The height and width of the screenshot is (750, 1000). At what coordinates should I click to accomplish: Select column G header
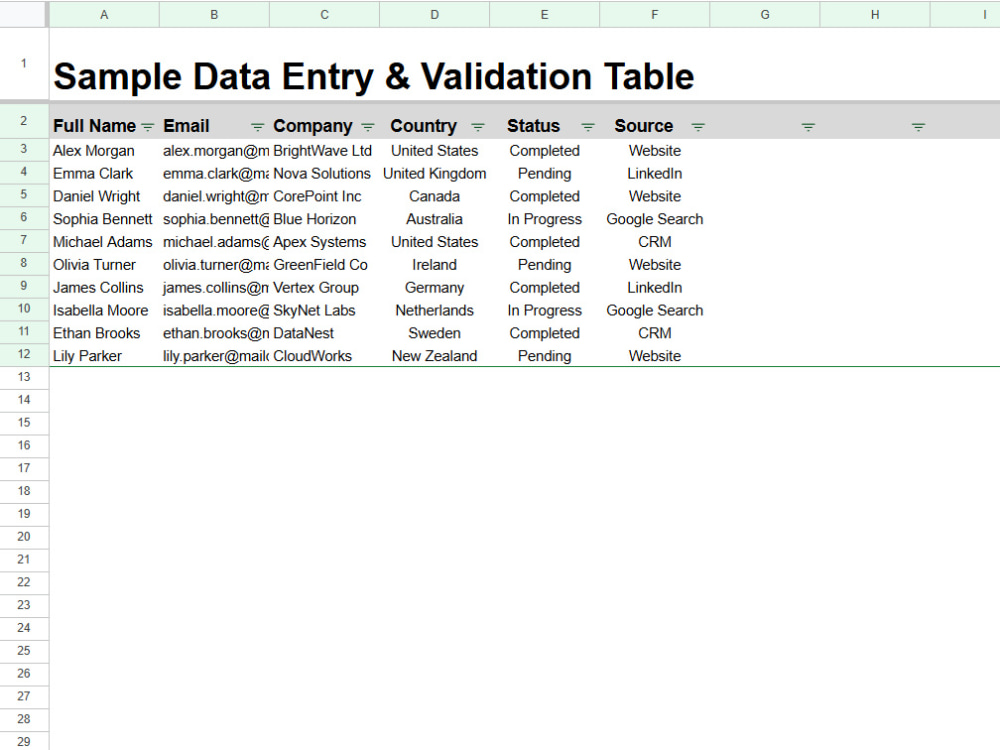(x=765, y=14)
